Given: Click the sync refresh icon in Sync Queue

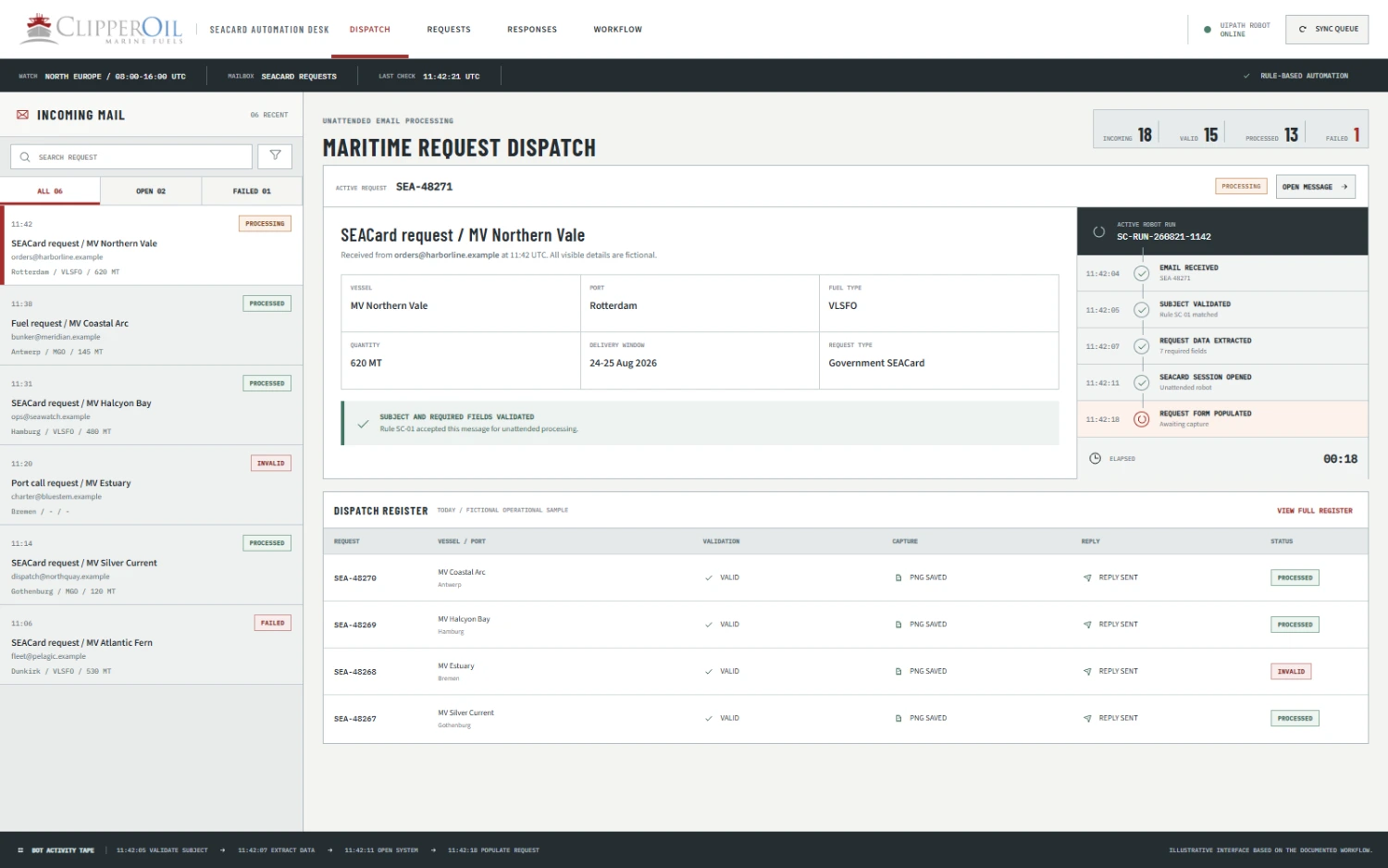Looking at the screenshot, I should pos(1303,30).
